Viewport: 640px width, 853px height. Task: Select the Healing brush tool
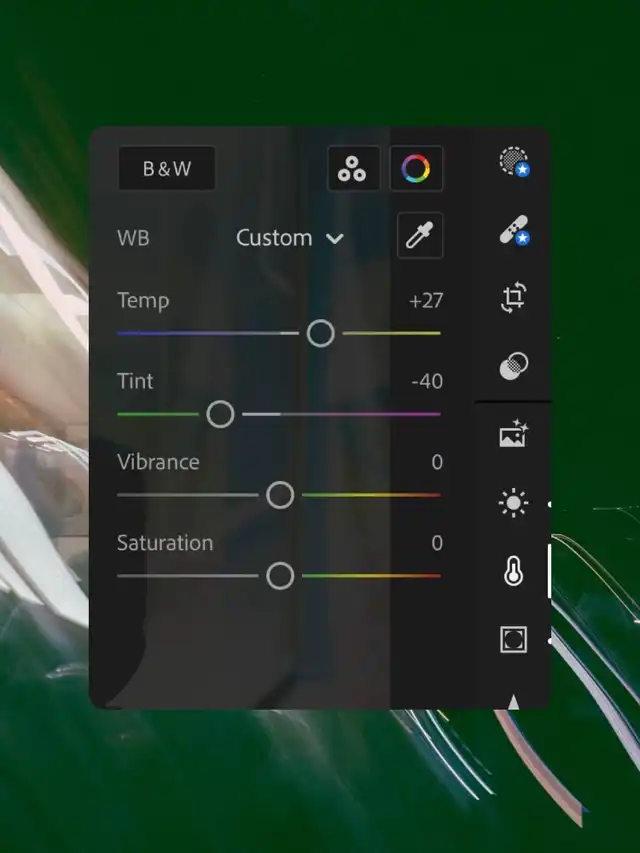click(514, 231)
